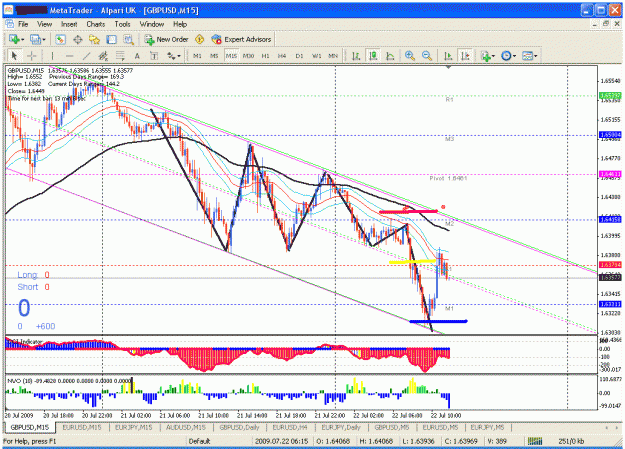
Task: Select the Trendline drawing tool
Action: point(86,56)
